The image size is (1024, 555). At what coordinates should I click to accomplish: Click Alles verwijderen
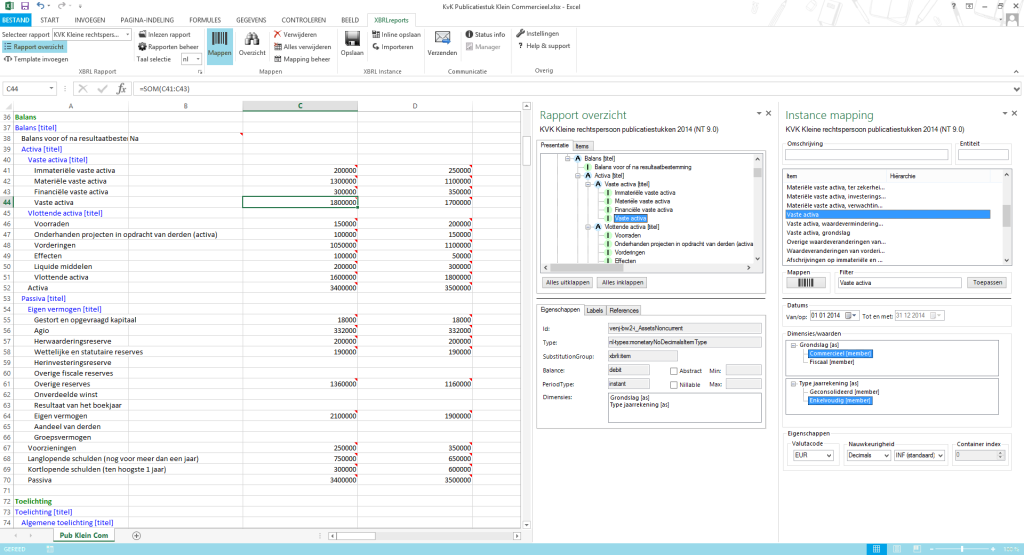tap(302, 47)
